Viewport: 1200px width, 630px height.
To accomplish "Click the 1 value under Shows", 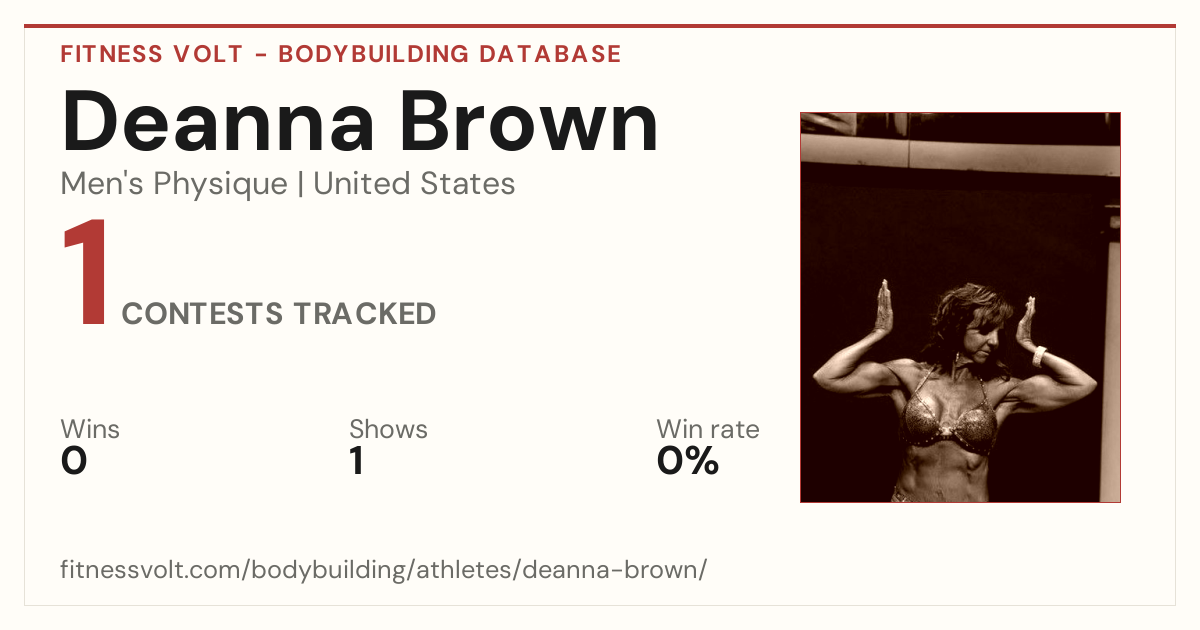I will coord(356,461).
